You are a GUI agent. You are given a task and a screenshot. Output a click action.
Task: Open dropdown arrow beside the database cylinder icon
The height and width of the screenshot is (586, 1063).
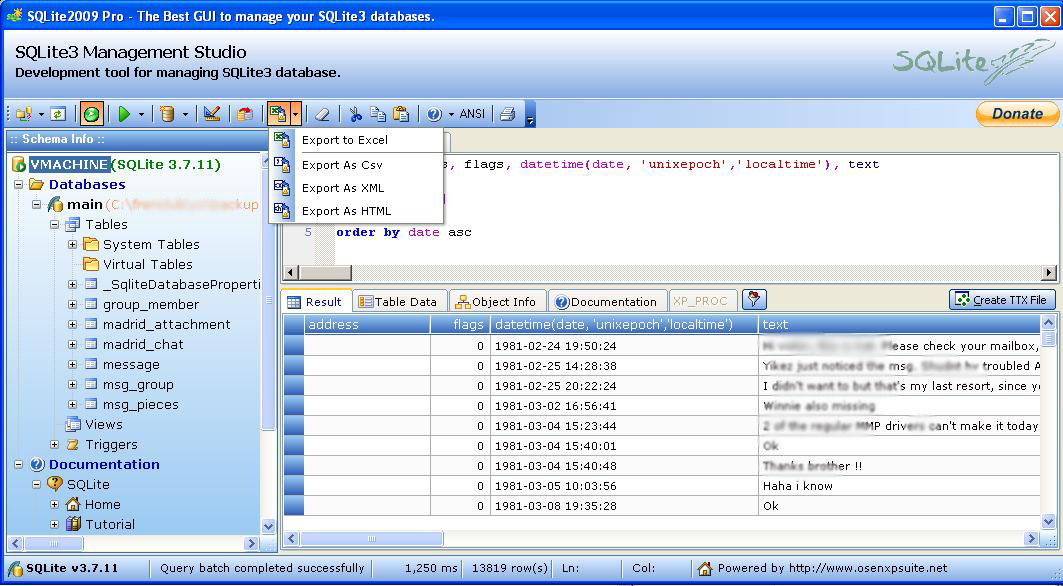tap(185, 114)
